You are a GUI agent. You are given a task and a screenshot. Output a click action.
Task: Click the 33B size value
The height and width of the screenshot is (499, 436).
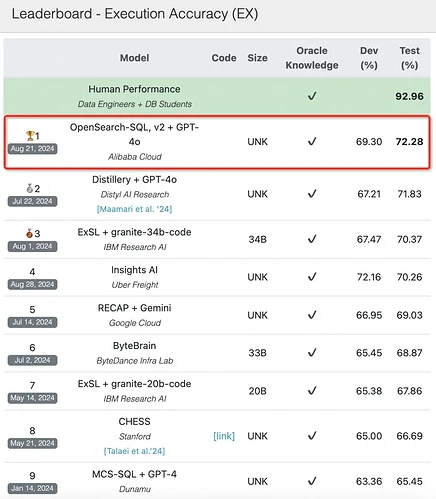[x=257, y=353]
